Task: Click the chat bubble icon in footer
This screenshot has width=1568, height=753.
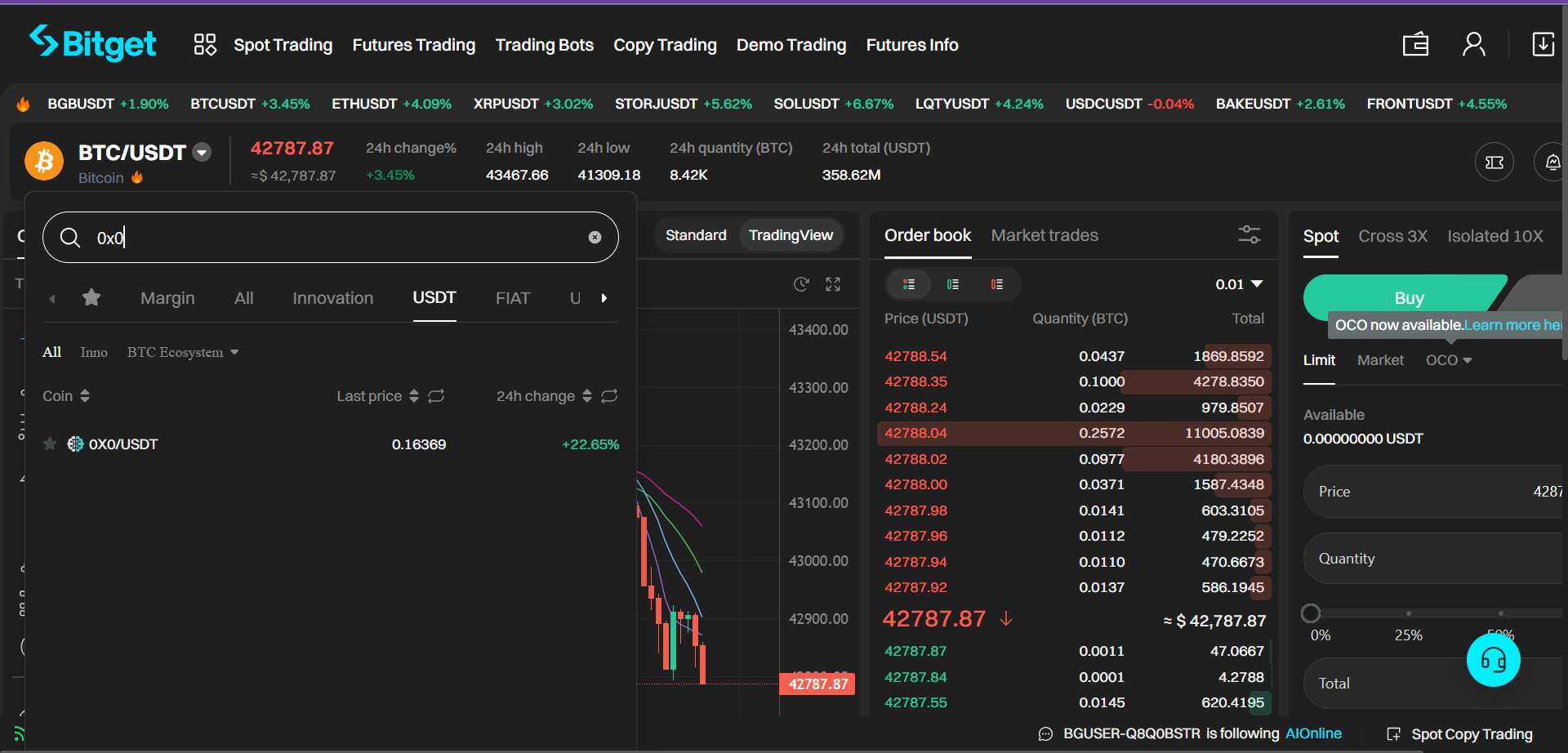Action: coord(1045,734)
